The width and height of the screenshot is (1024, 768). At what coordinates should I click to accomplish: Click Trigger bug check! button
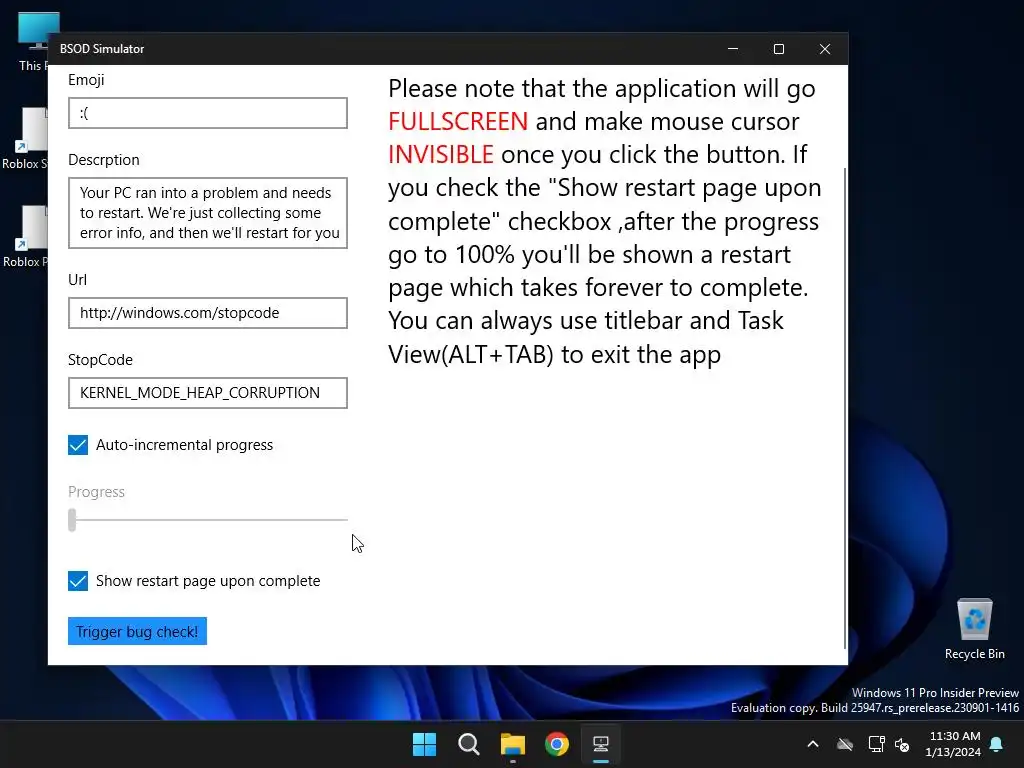(137, 632)
